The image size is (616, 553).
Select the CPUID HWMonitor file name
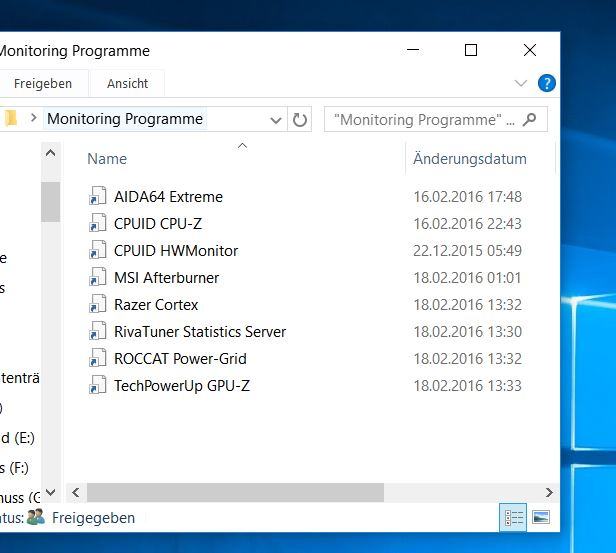click(176, 251)
